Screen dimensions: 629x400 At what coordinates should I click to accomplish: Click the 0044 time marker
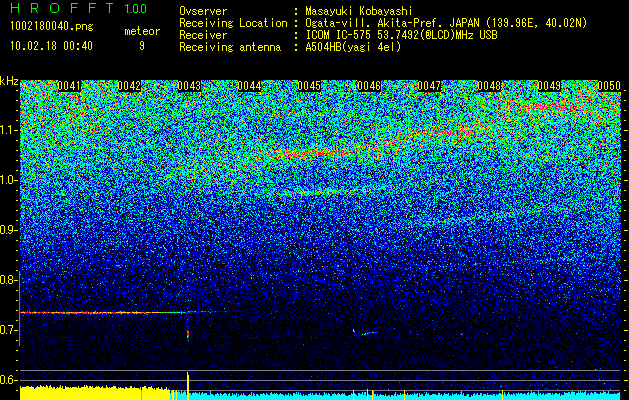(x=249, y=86)
